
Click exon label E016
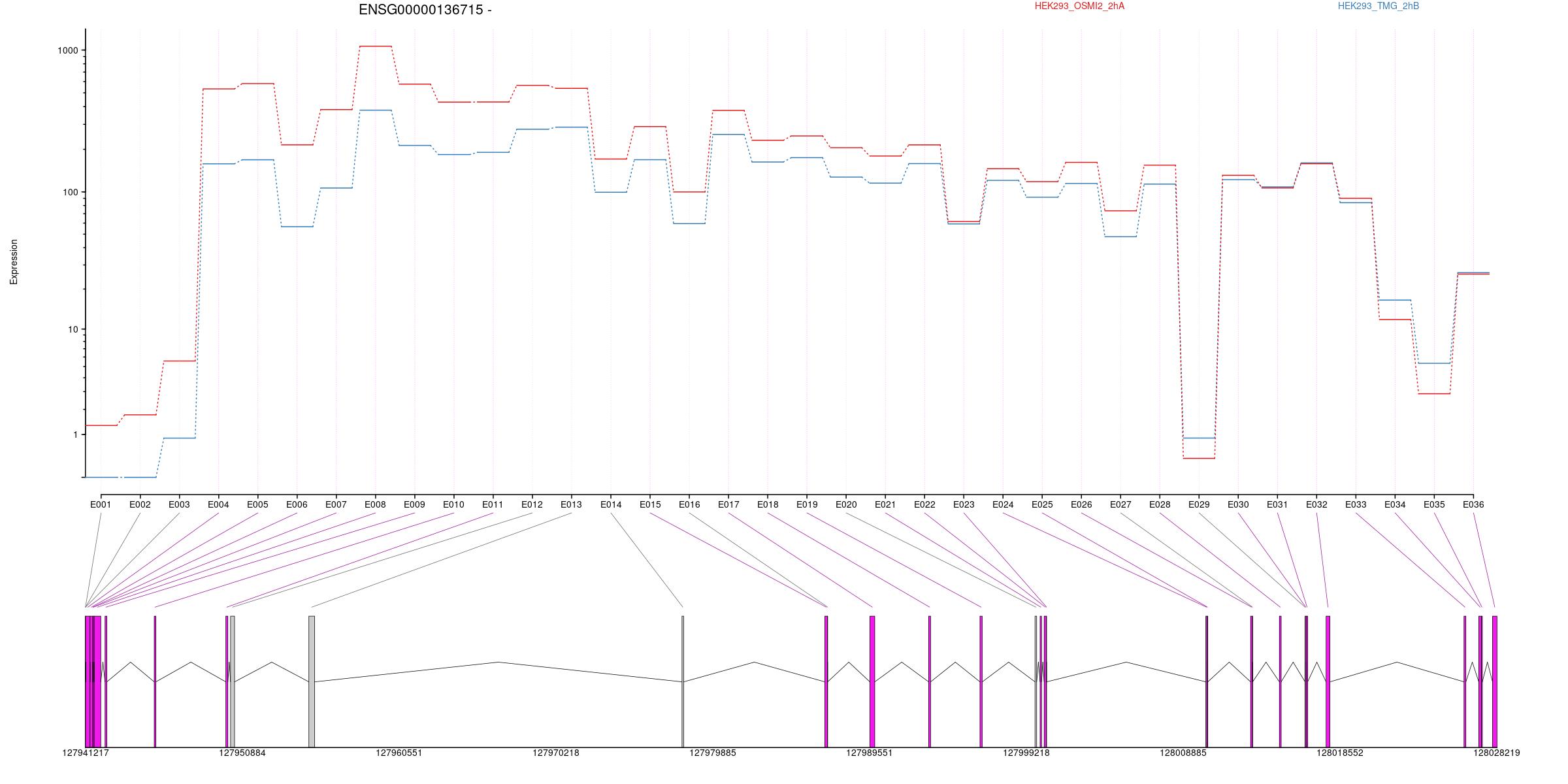tap(689, 504)
